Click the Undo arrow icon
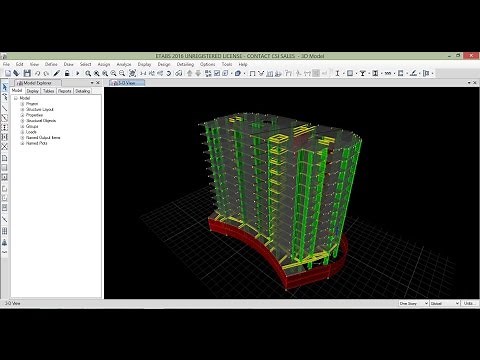480x360 pixels. 37,73
